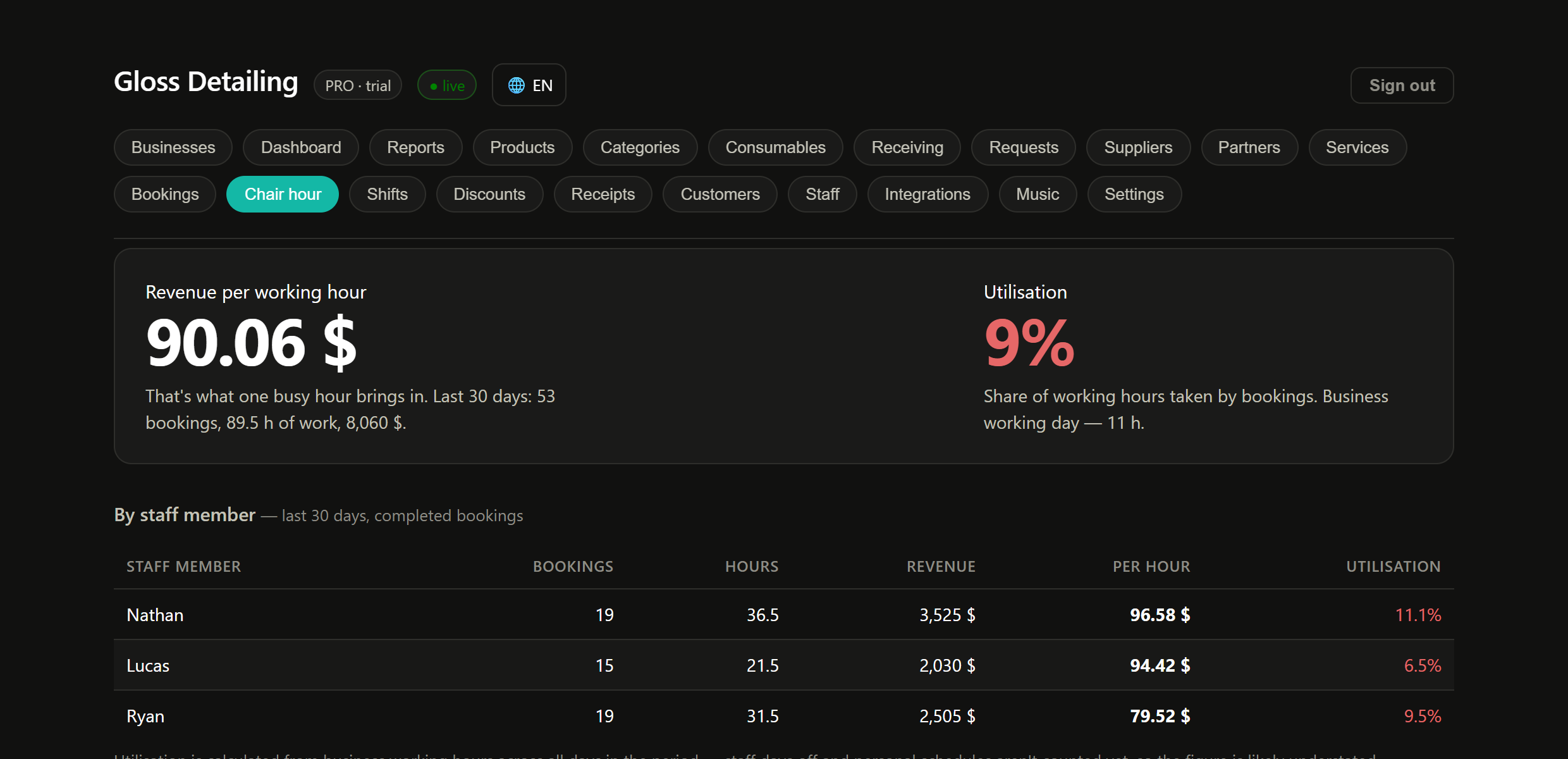Viewport: 1568px width, 759px height.
Task: Click the PRO · trial badge
Action: tap(358, 85)
